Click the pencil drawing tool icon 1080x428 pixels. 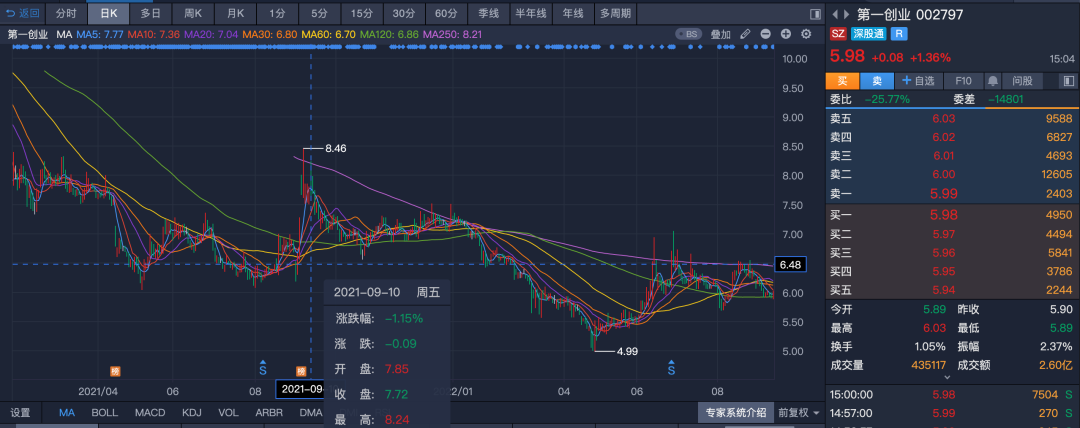pos(745,34)
